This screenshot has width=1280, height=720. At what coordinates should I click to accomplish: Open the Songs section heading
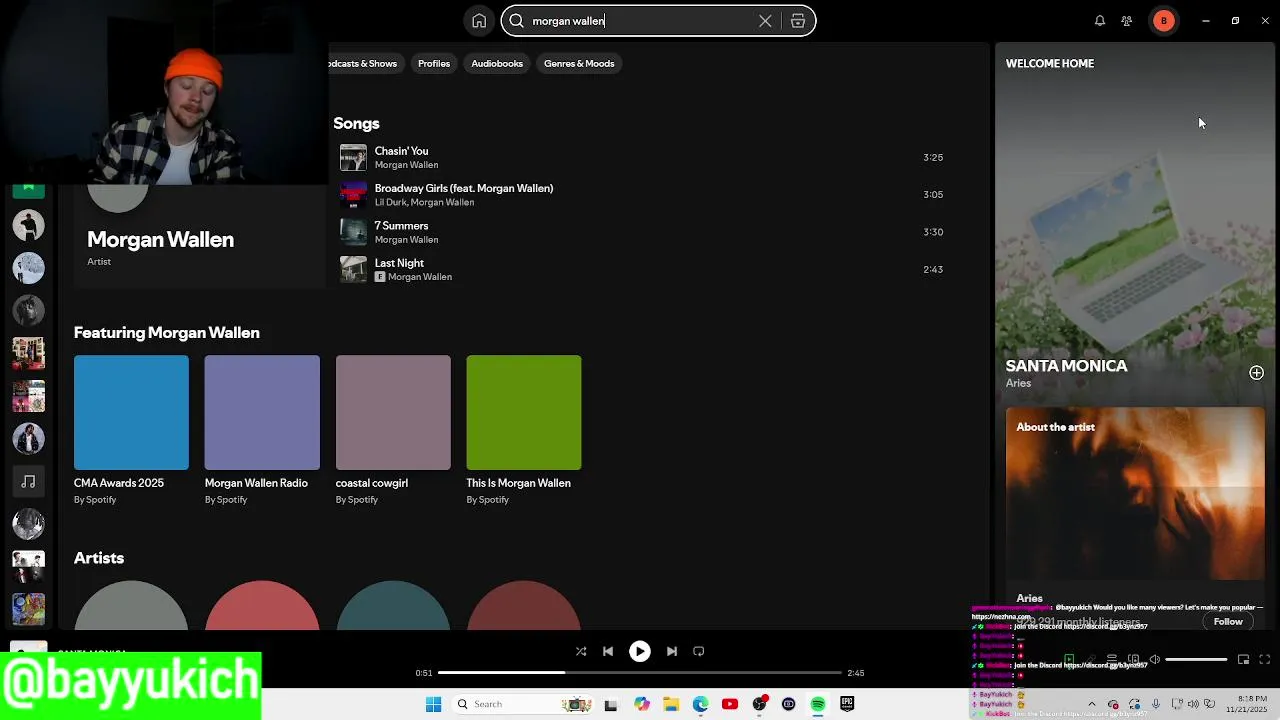356,123
